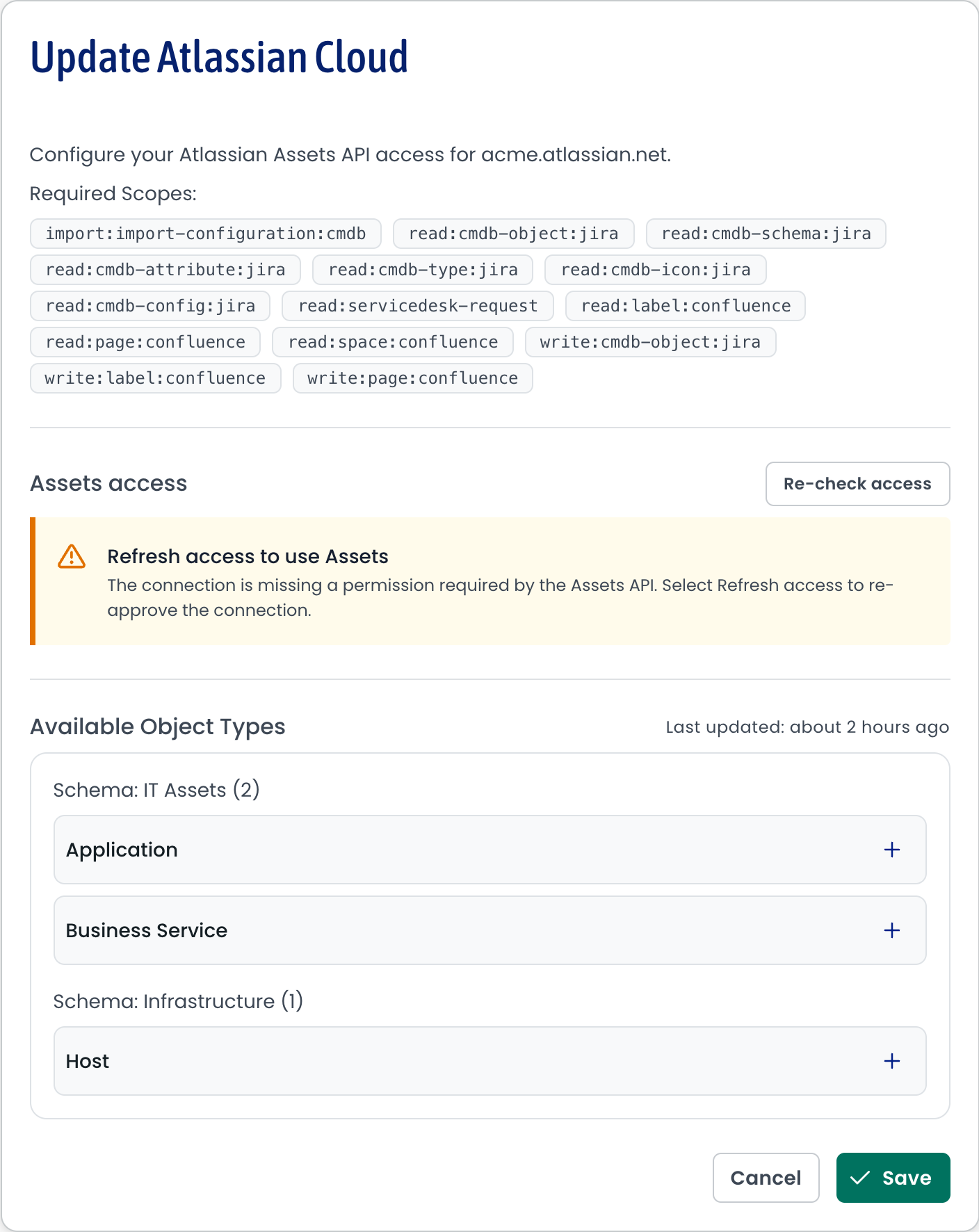This screenshot has height=1232, width=979.
Task: Click the Schema: Infrastructure (1) heading
Action: [178, 1001]
